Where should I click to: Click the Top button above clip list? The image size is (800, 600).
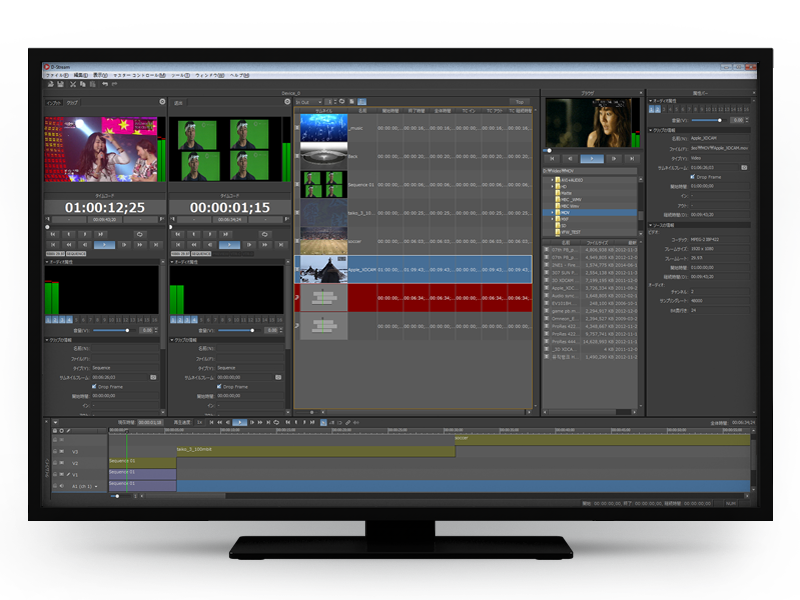tap(519, 102)
